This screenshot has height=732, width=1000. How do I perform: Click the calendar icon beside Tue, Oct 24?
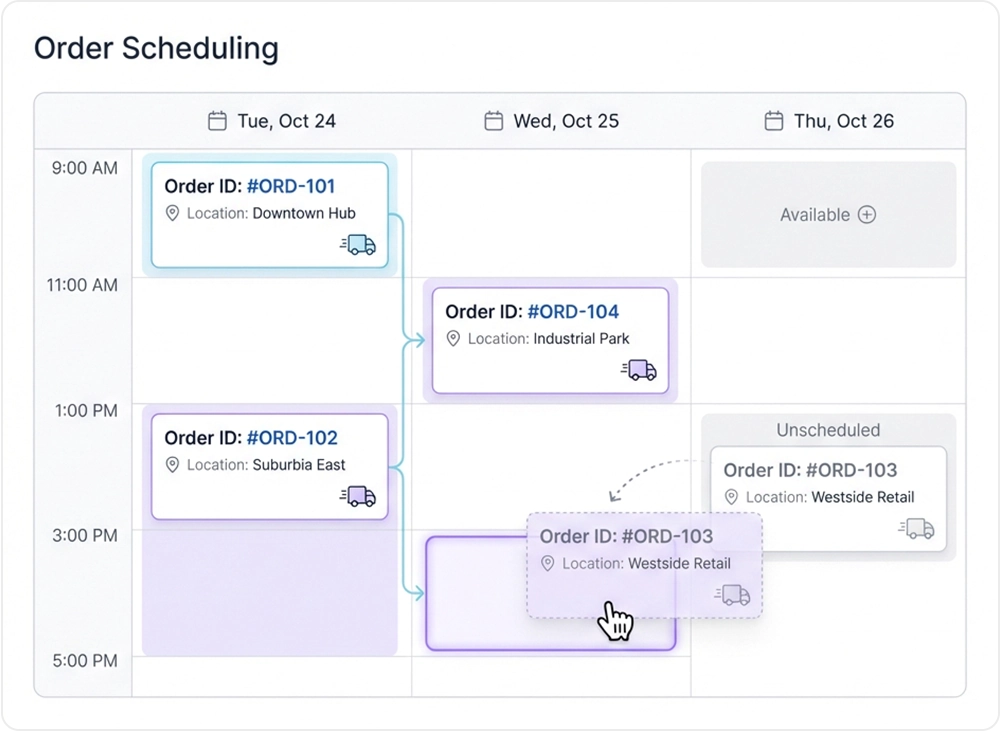tap(217, 120)
